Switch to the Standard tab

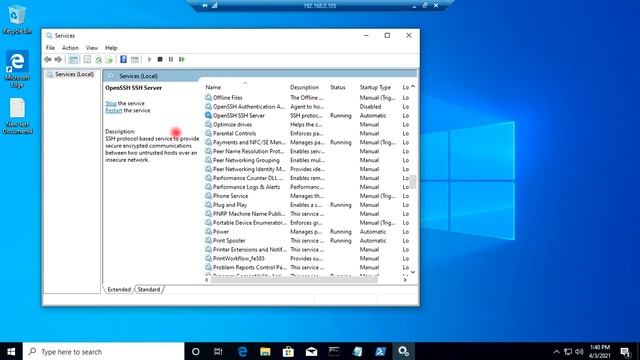[x=149, y=289]
